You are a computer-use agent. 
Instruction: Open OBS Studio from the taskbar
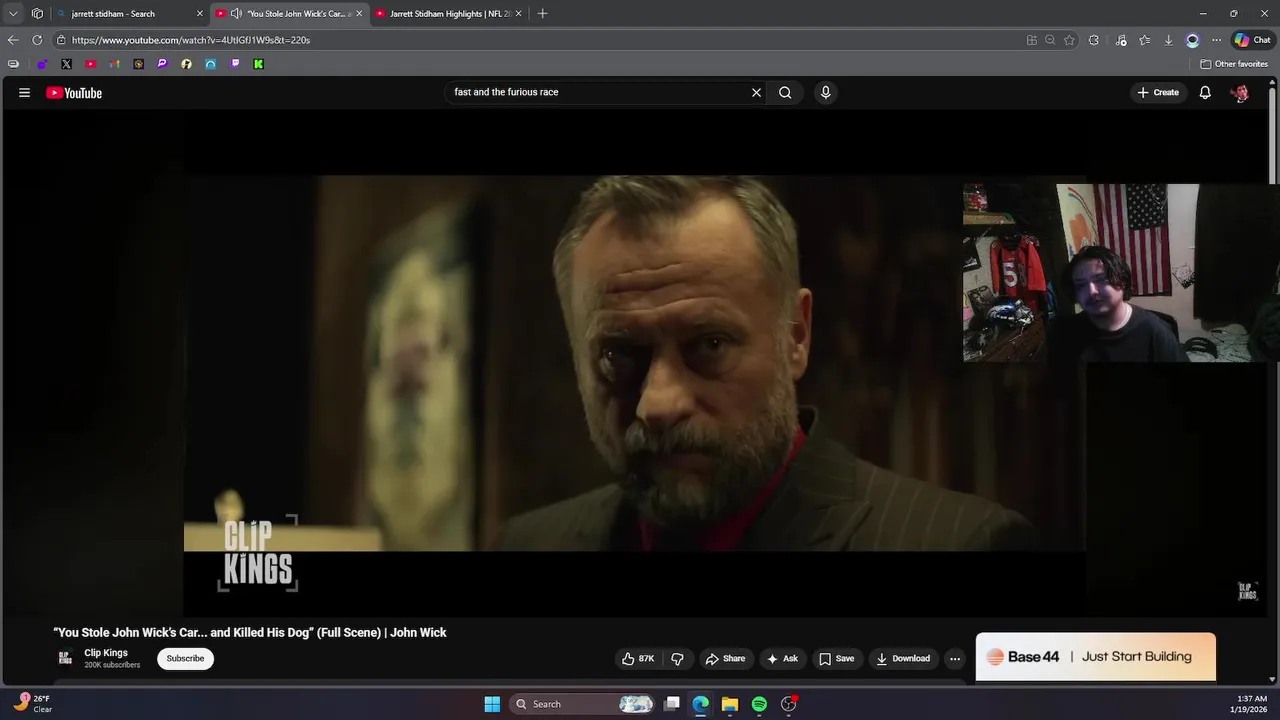coord(788,704)
